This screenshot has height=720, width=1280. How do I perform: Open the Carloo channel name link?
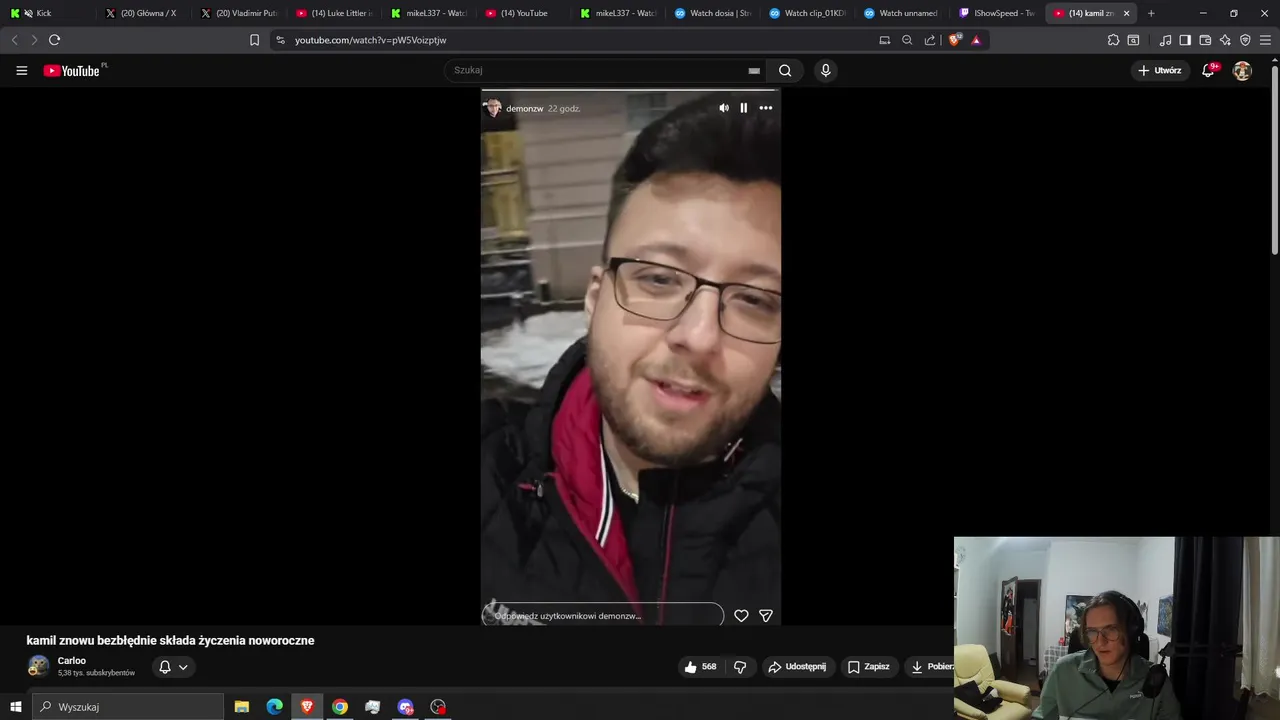72,661
